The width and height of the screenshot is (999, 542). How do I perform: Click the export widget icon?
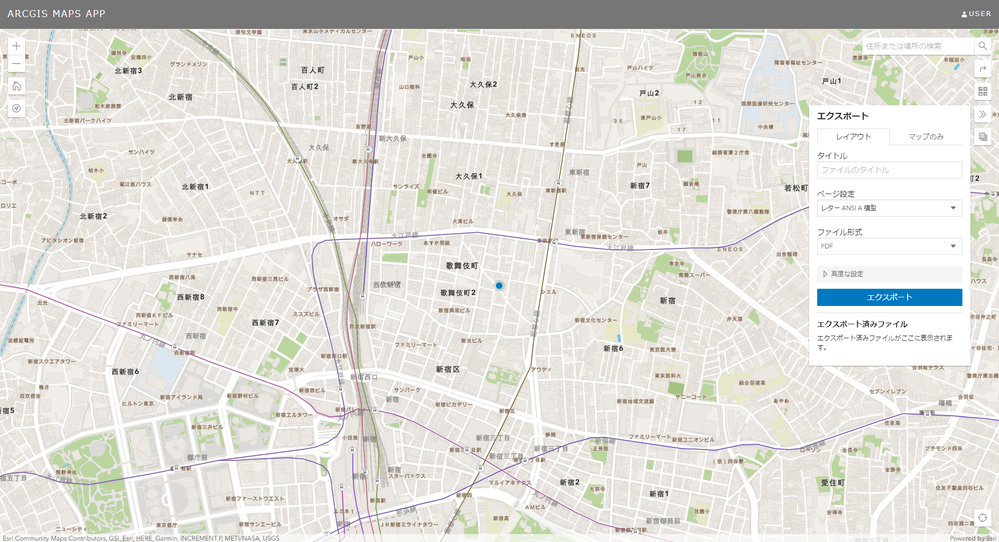coord(982,137)
